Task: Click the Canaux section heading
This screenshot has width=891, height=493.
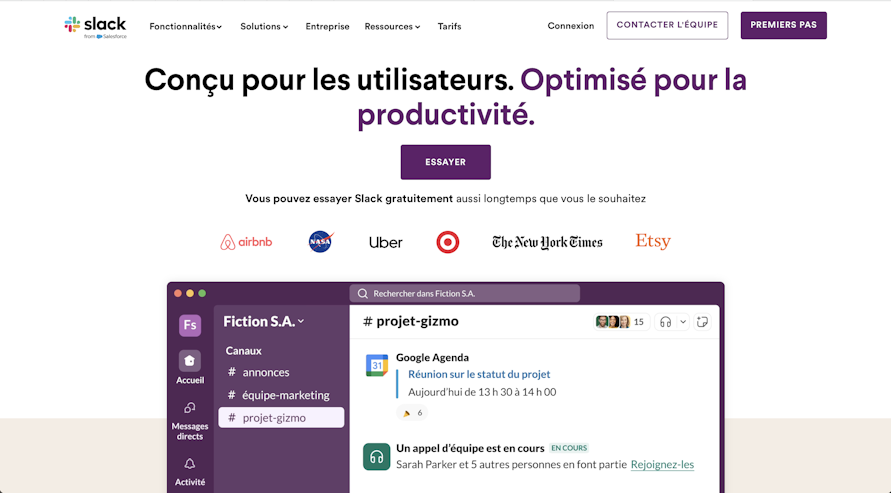Action: [243, 350]
